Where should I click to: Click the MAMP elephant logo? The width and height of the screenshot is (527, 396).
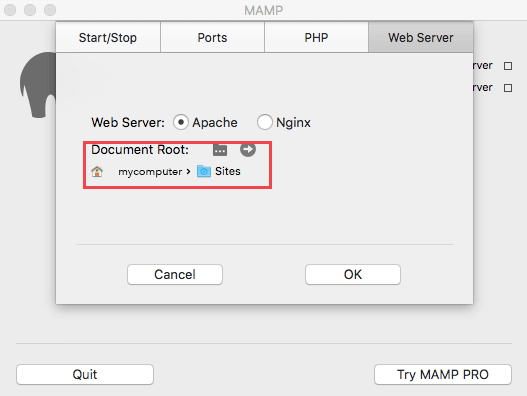coord(38,85)
